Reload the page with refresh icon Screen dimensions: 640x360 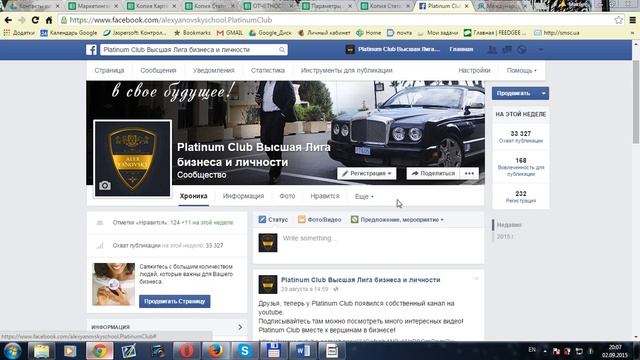coord(36,20)
